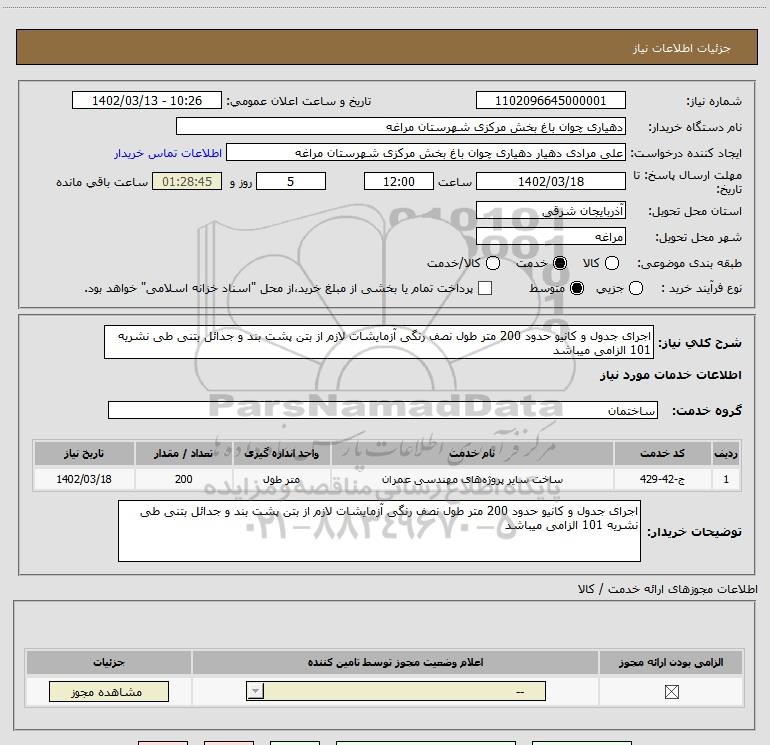Click the مشاهده مجوز button
The image size is (770, 745).
pos(109,691)
